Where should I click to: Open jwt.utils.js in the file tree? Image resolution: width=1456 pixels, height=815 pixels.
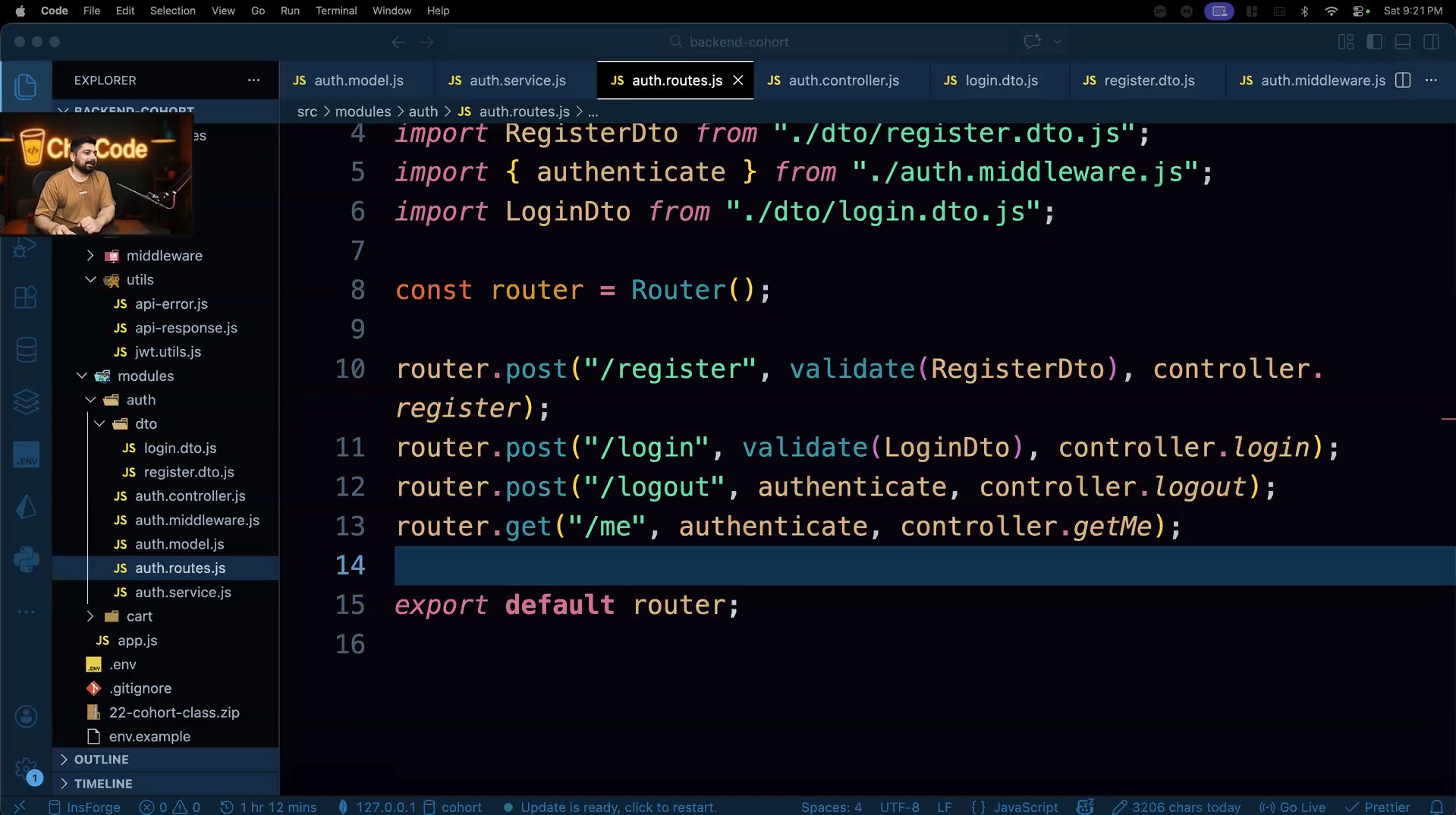click(168, 351)
